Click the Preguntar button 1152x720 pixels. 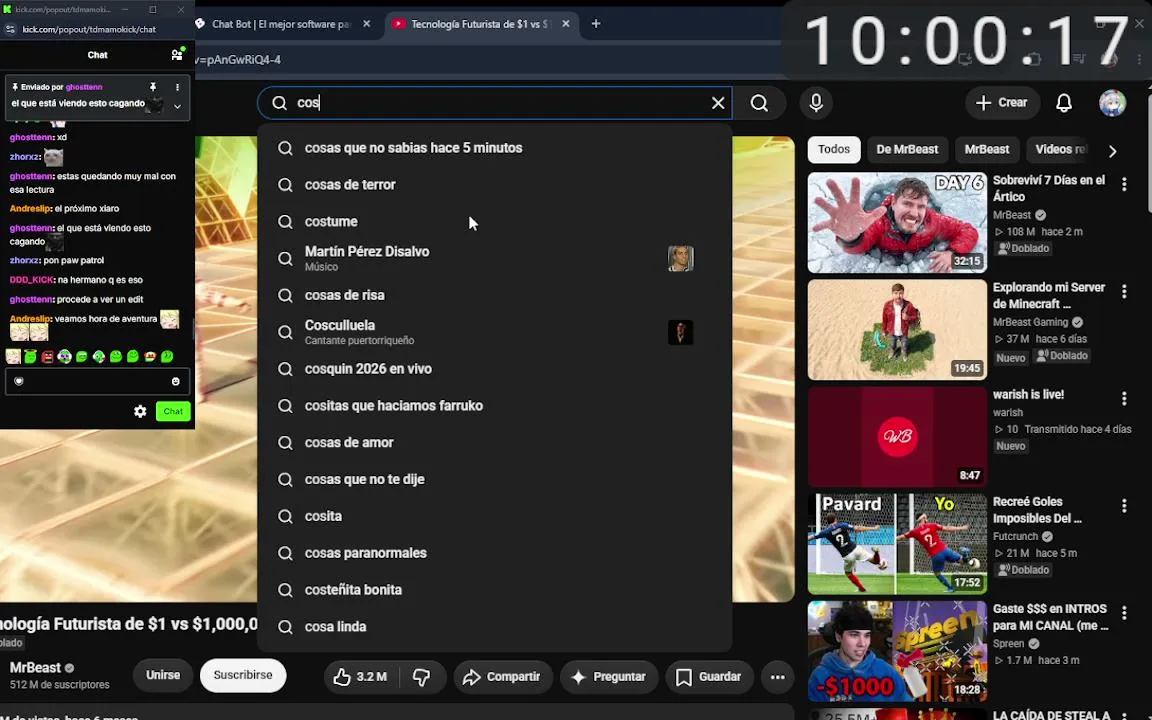[609, 677]
